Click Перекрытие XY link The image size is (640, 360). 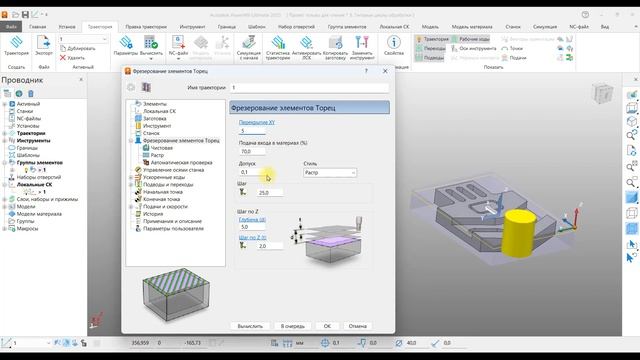[257, 122]
